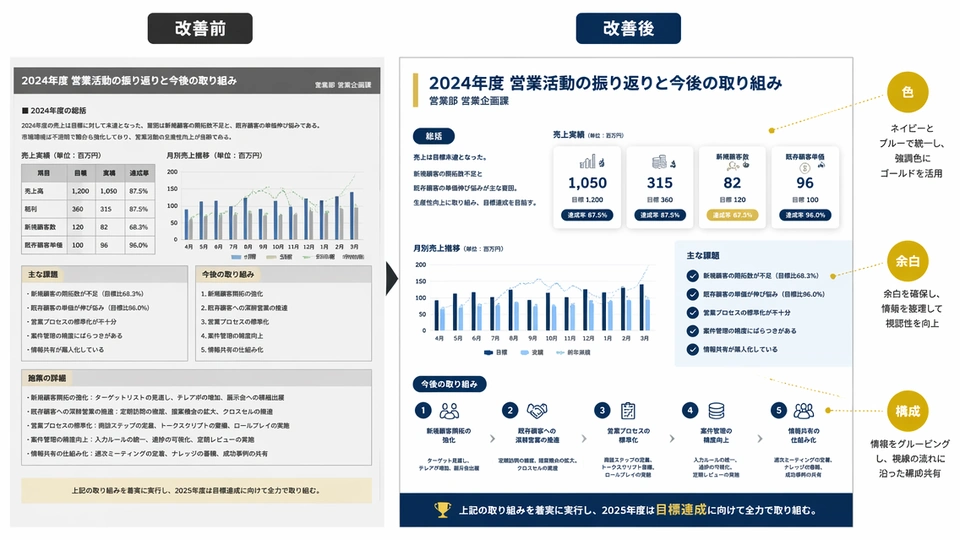Click the chevron after 新規顧客開拓の強化 step

[492, 438]
